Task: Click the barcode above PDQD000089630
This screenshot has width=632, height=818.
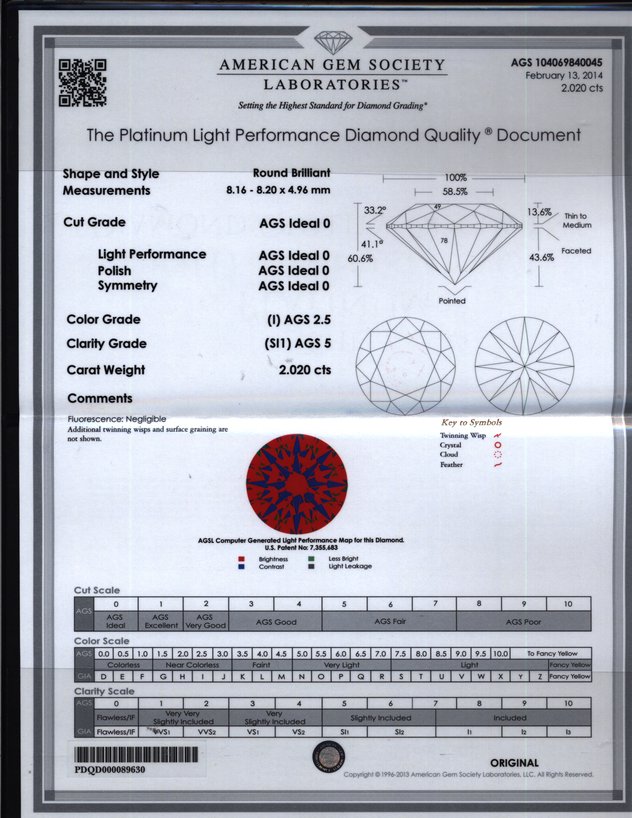Action: (x=139, y=753)
